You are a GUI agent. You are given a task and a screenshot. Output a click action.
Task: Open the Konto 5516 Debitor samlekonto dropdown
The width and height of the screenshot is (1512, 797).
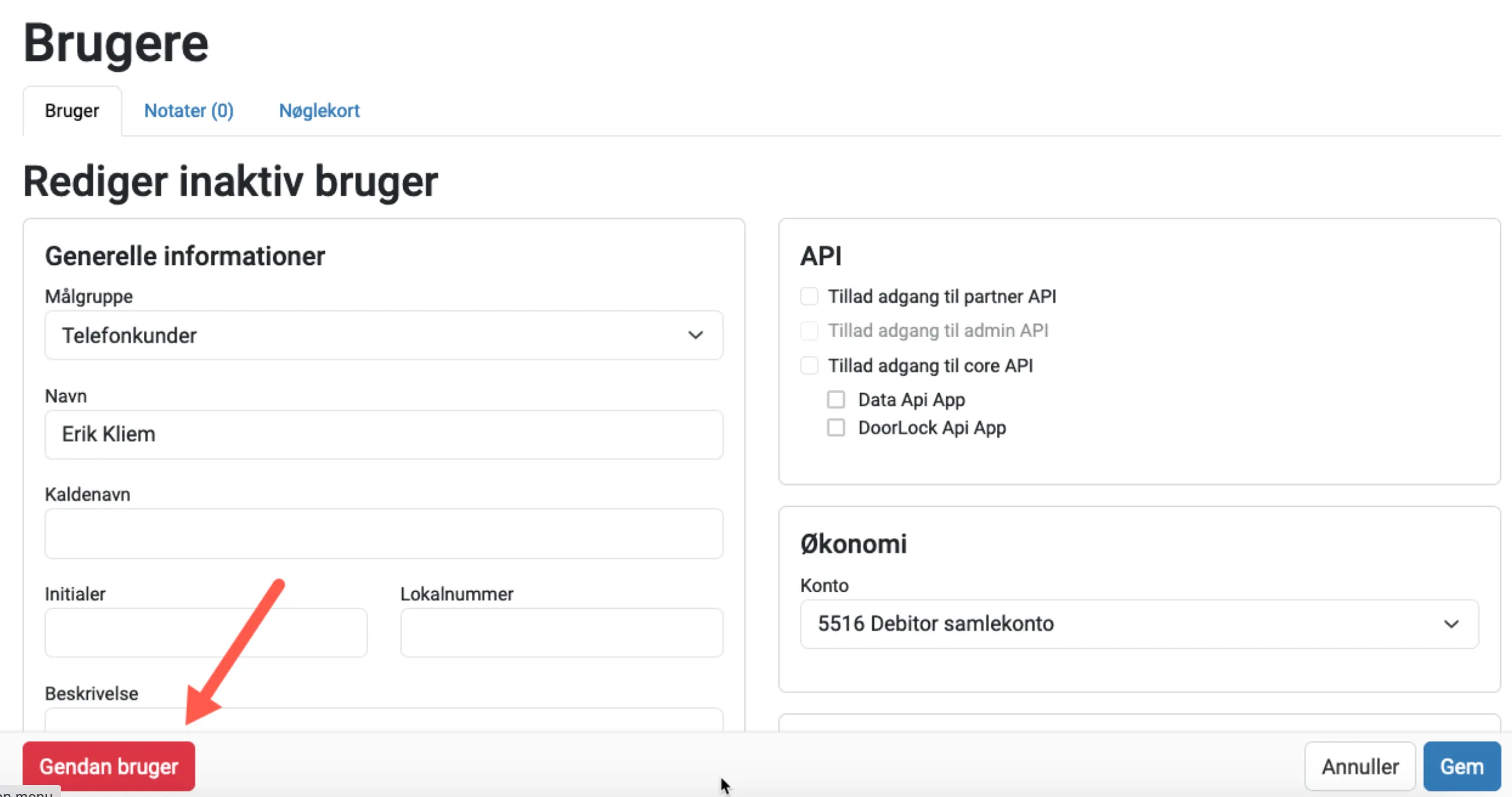[x=1138, y=624]
